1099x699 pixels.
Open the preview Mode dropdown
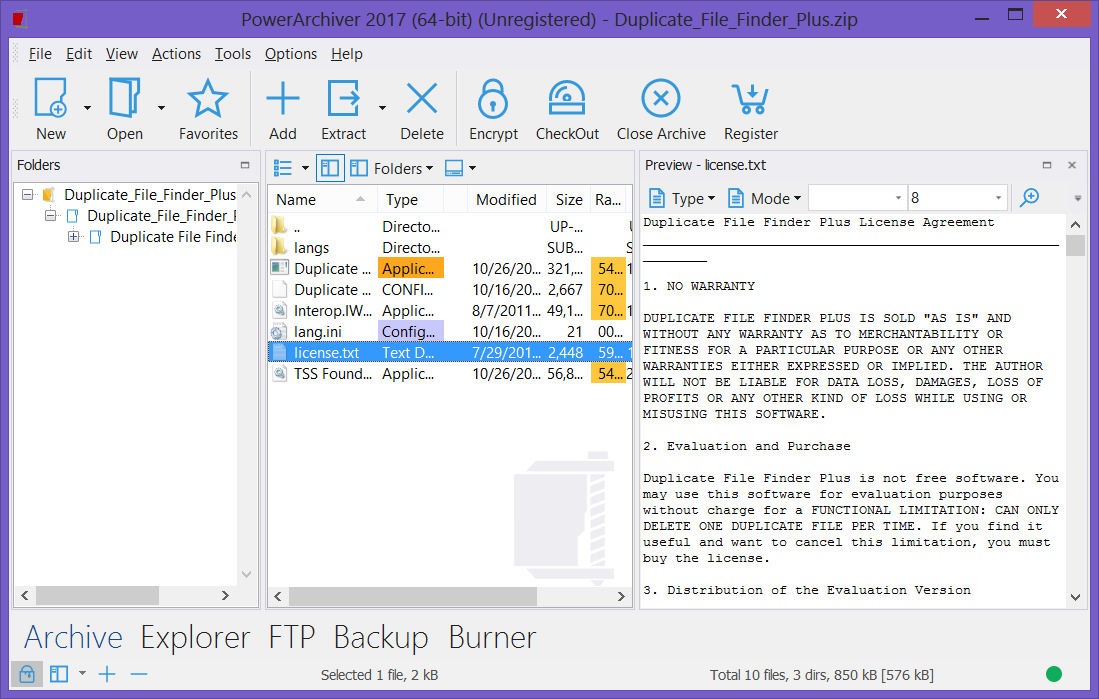(765, 198)
